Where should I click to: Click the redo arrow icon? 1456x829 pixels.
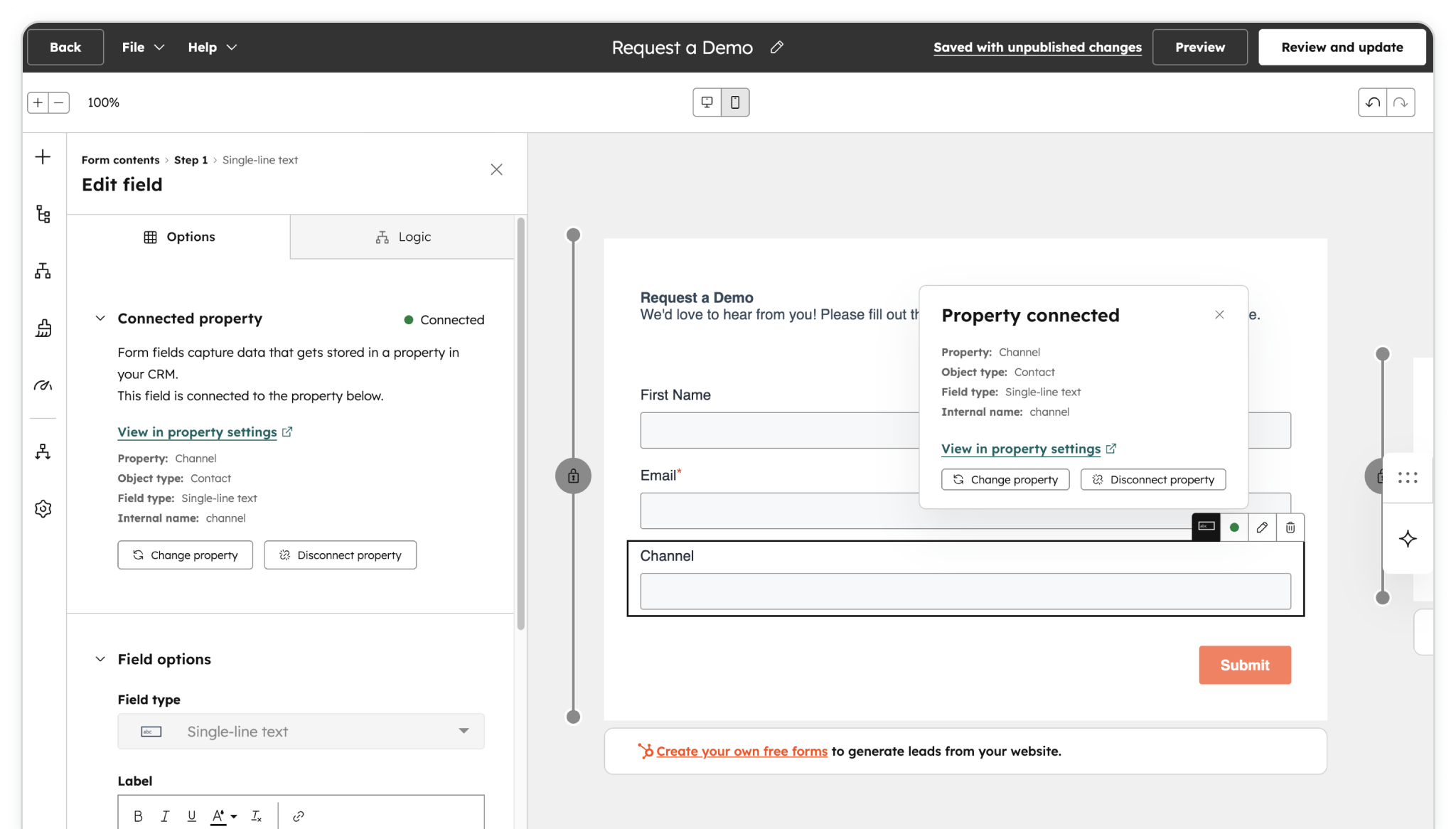point(1401,102)
